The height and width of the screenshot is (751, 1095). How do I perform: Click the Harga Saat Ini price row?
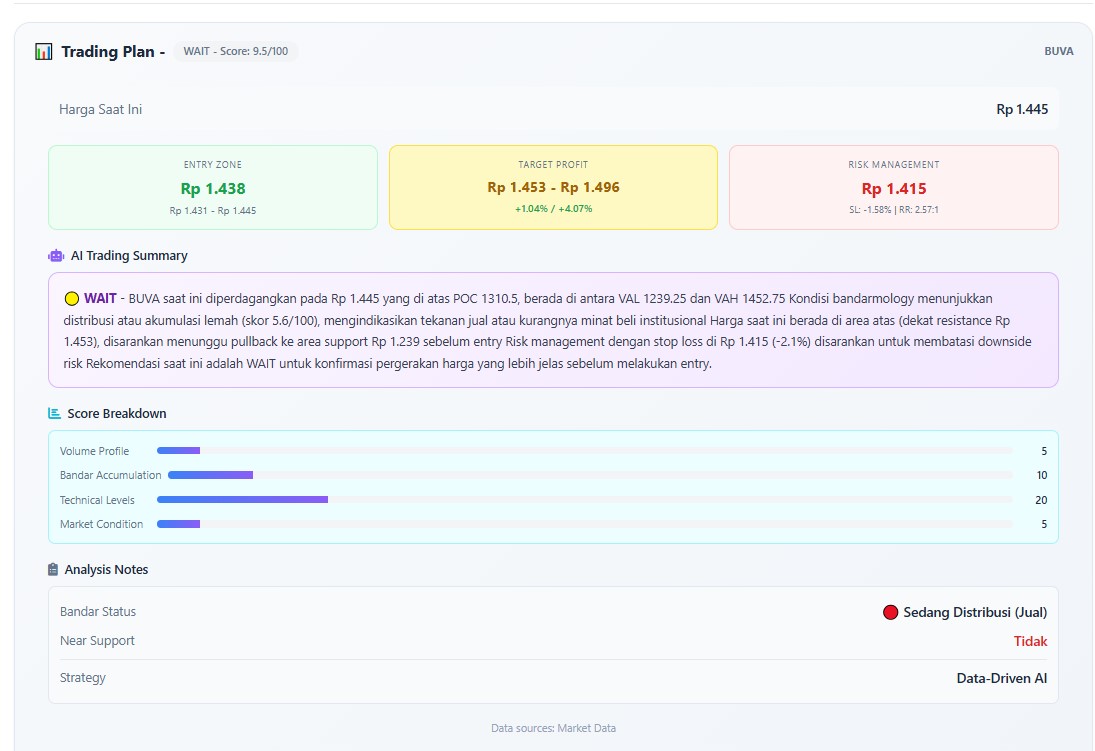[553, 109]
